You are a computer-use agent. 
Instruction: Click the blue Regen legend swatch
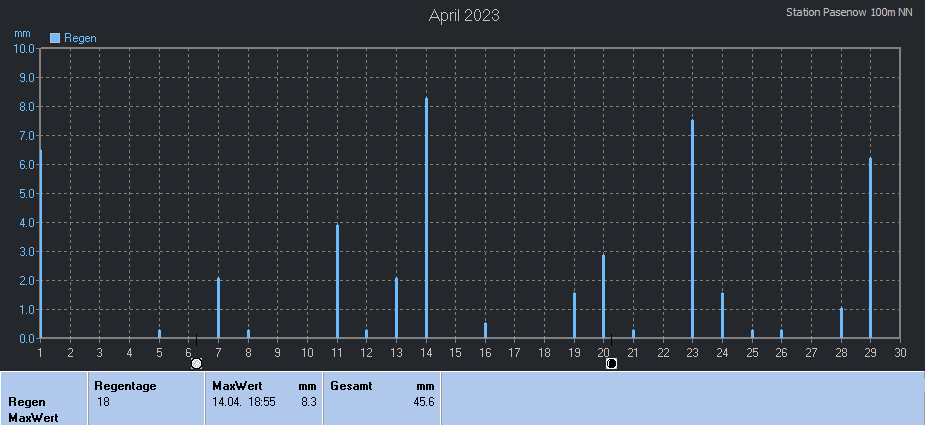[x=55, y=38]
